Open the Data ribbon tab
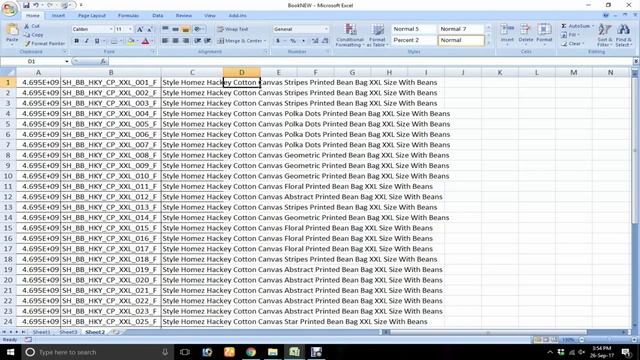This screenshot has height=360, width=640. click(158, 16)
